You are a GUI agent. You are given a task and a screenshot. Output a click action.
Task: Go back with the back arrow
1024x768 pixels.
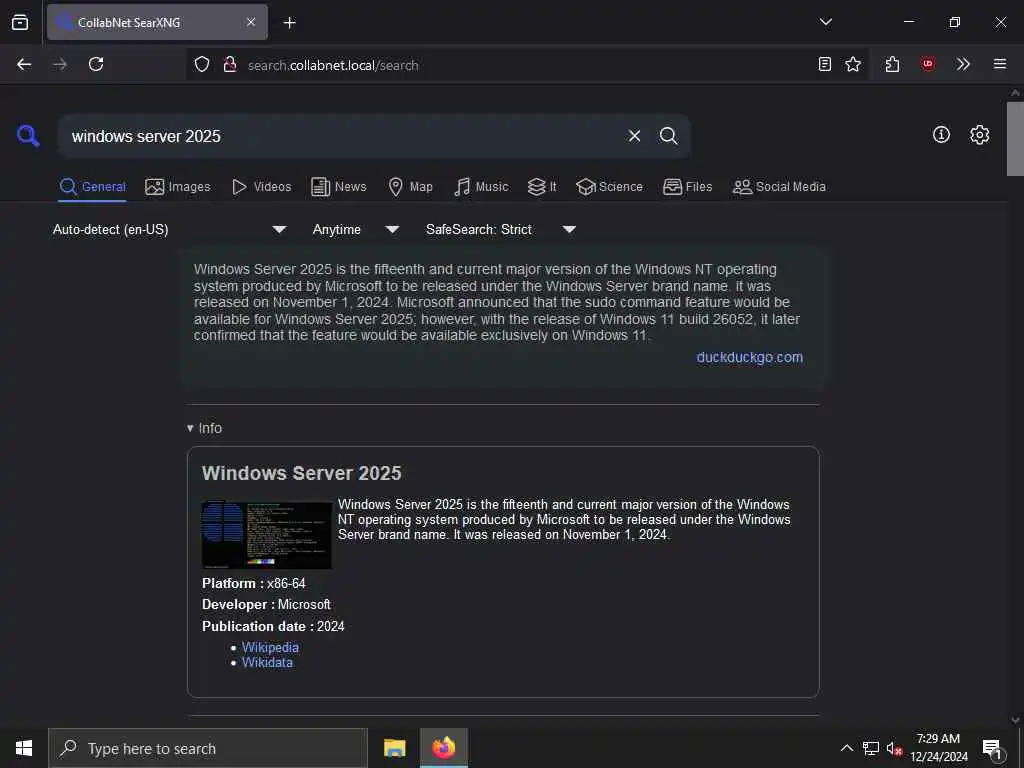point(24,64)
